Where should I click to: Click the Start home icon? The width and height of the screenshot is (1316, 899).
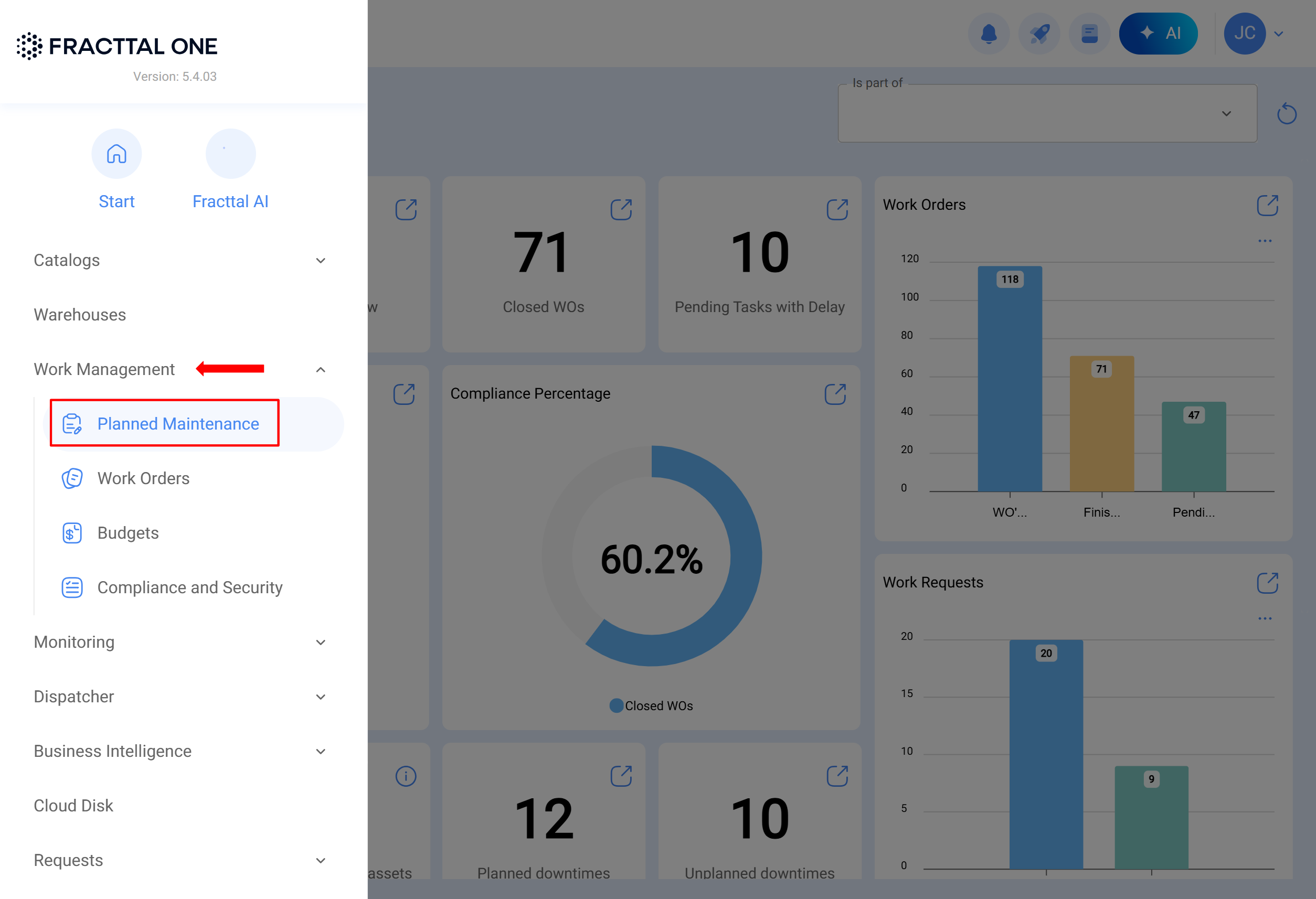[x=116, y=154]
